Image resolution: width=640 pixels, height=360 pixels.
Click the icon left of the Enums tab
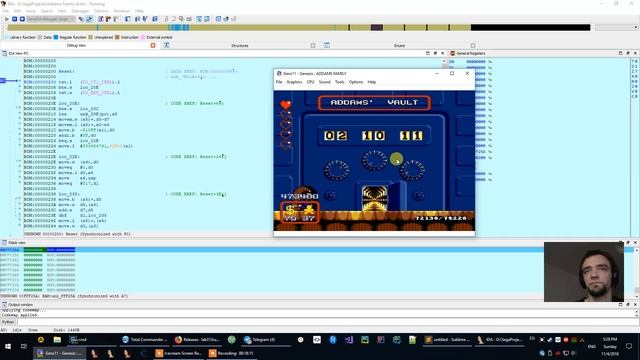[x=327, y=45]
